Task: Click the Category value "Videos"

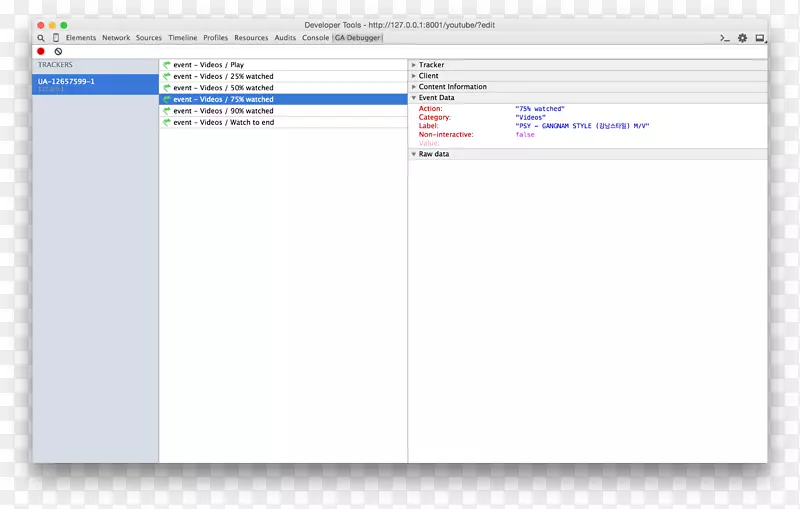Action: [530, 117]
